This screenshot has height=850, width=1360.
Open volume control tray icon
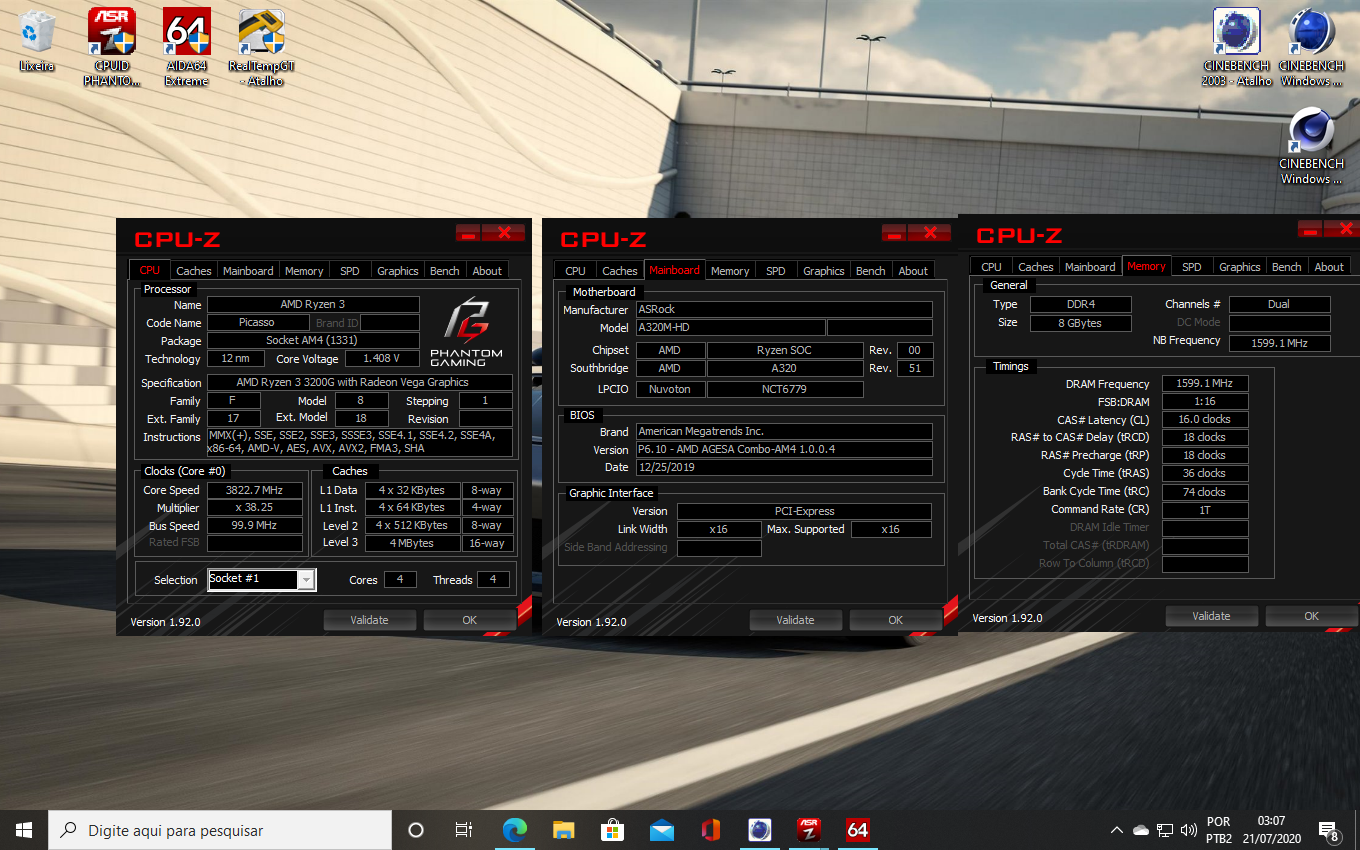click(1189, 830)
